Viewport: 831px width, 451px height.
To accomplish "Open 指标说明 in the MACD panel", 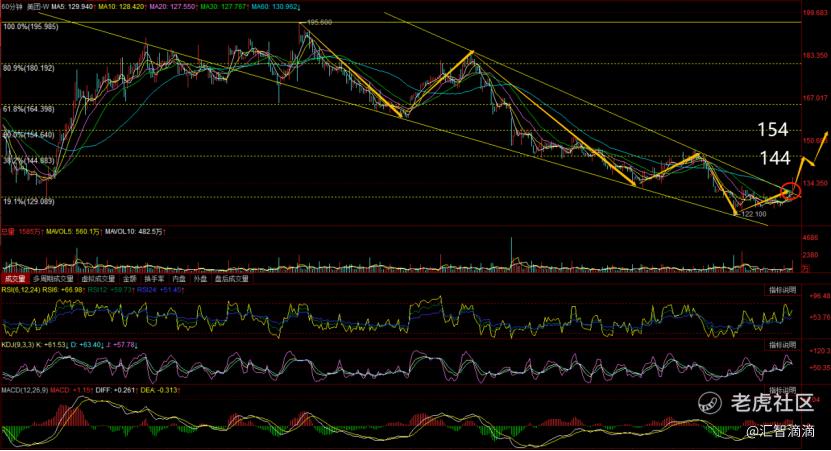I will 782,390.
